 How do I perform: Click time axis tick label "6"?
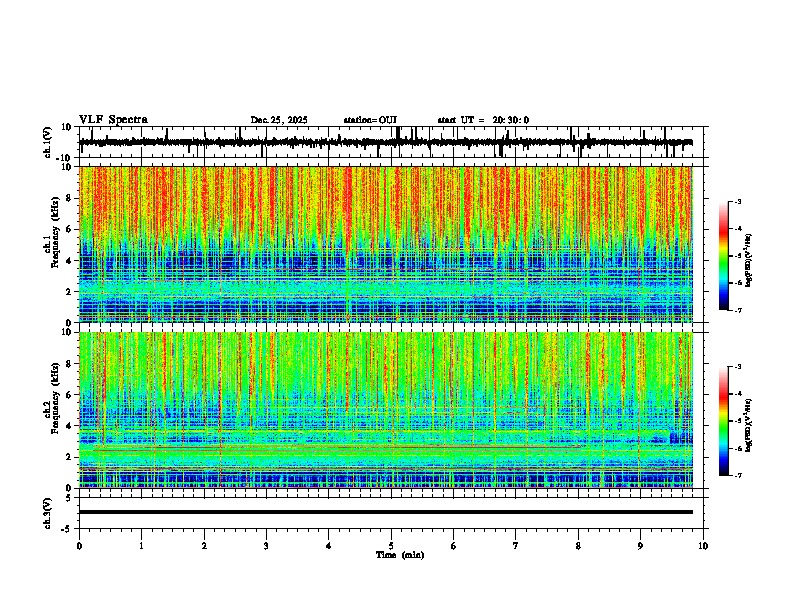(454, 546)
